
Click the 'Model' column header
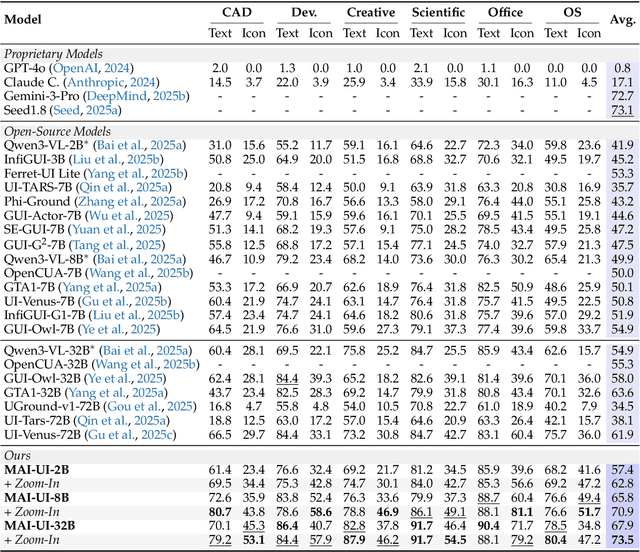[x=23, y=20]
